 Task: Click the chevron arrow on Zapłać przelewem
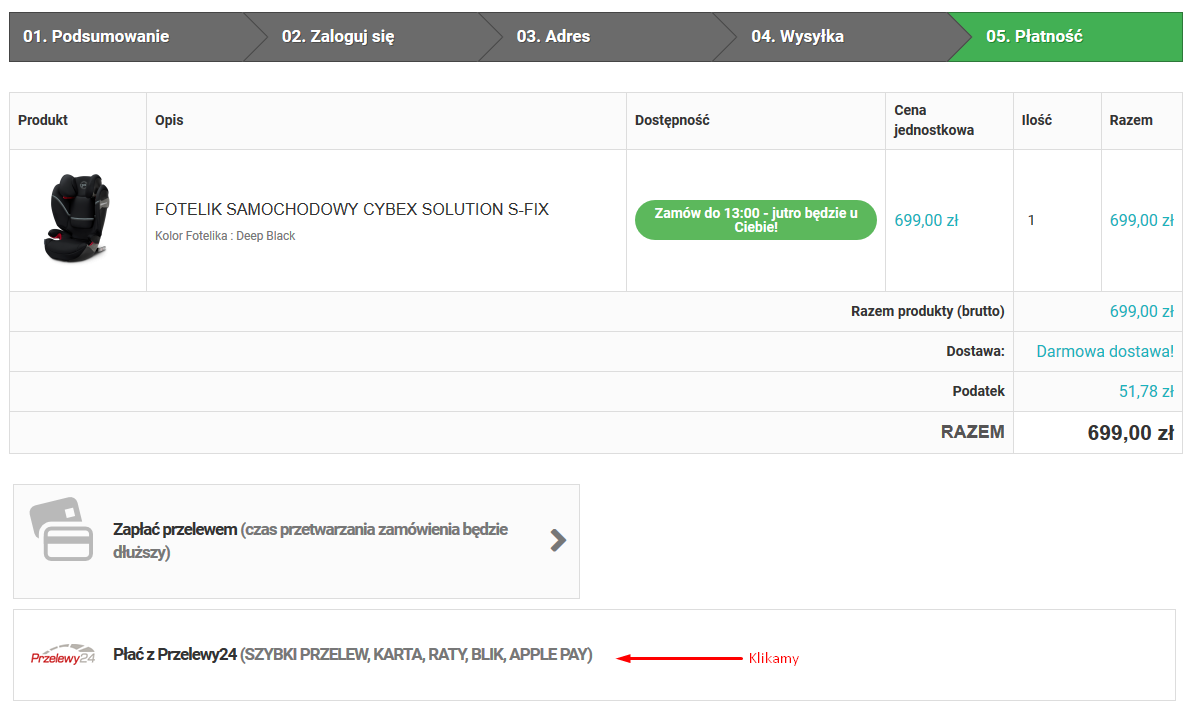click(x=558, y=540)
